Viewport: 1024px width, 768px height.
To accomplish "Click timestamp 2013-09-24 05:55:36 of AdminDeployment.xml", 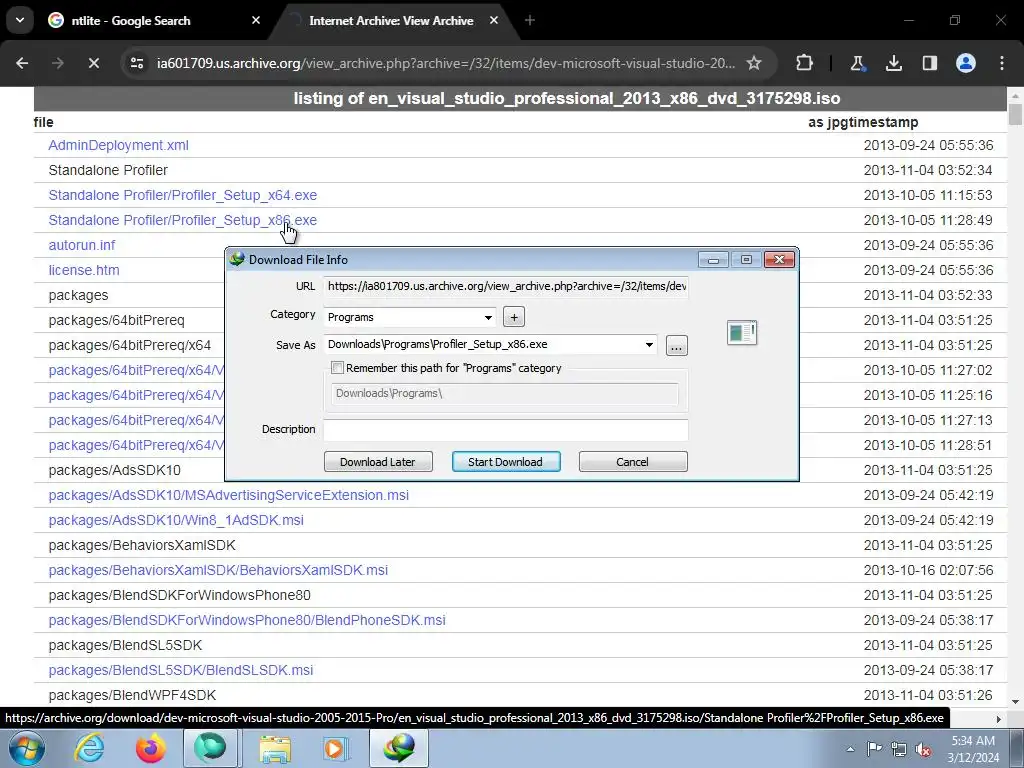I will pyautogui.click(x=928, y=145).
